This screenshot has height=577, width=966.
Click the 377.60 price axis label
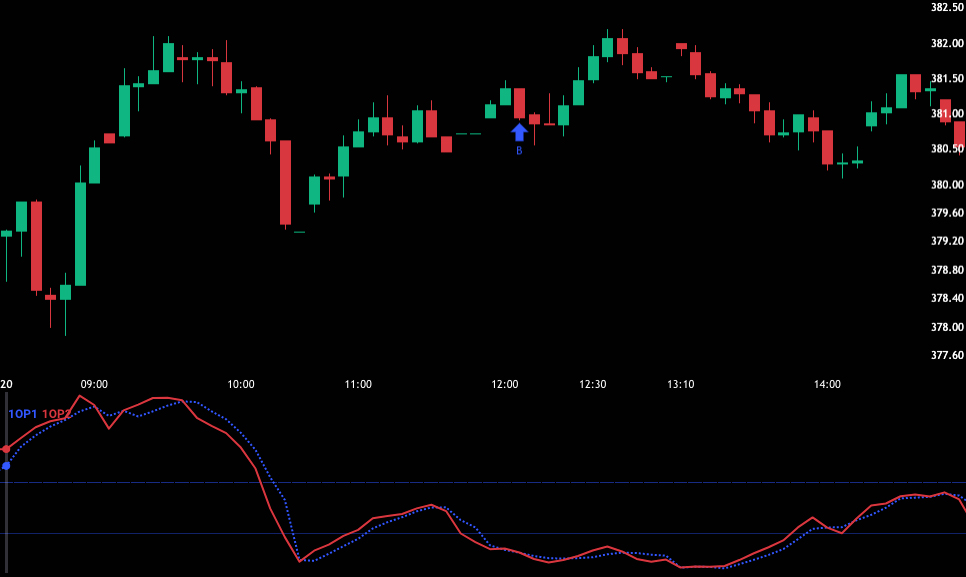click(947, 355)
